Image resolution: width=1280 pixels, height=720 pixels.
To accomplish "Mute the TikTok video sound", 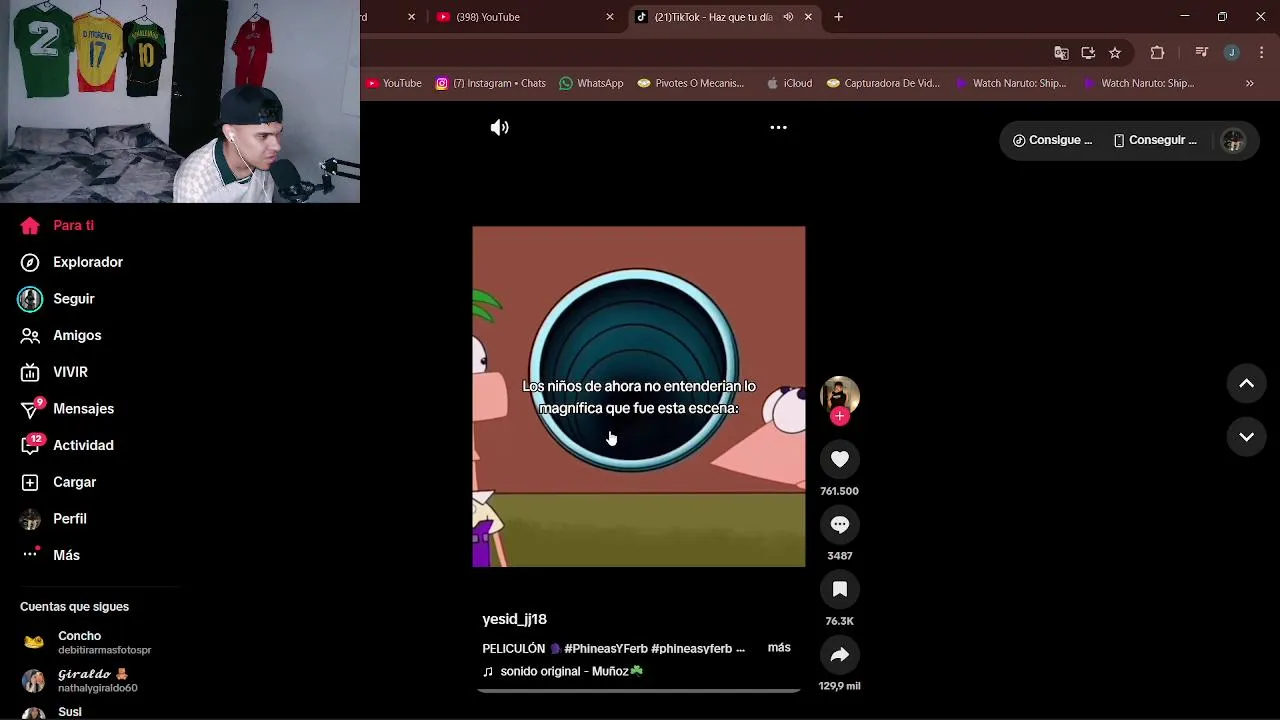I will coord(499,128).
